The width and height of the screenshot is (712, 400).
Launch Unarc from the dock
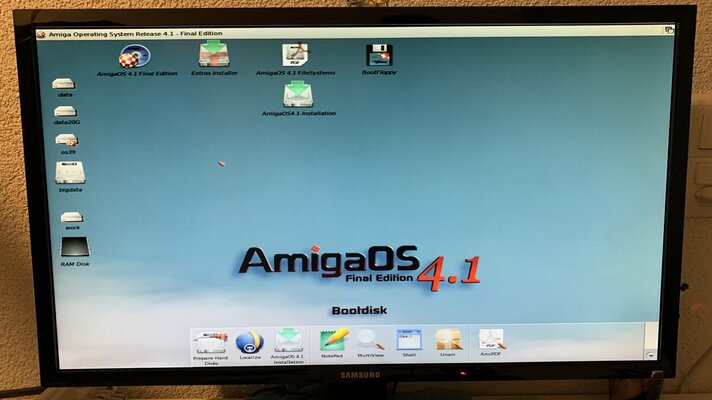[x=449, y=340]
